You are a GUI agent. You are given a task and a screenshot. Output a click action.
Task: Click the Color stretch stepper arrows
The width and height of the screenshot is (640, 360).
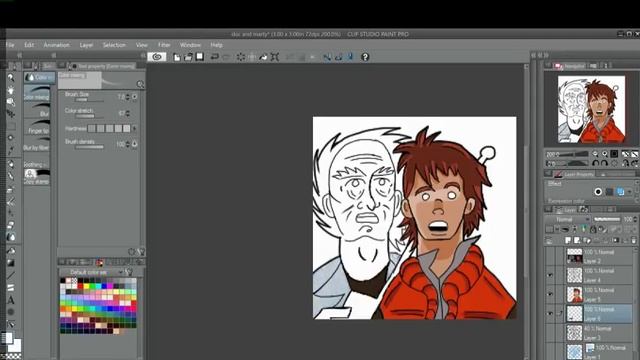pyautogui.click(x=128, y=113)
